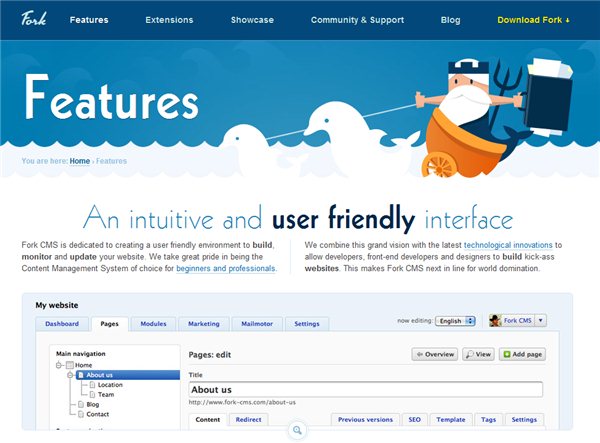The height and width of the screenshot is (443, 600).
Task: Click the Download Fork link
Action: point(533,20)
